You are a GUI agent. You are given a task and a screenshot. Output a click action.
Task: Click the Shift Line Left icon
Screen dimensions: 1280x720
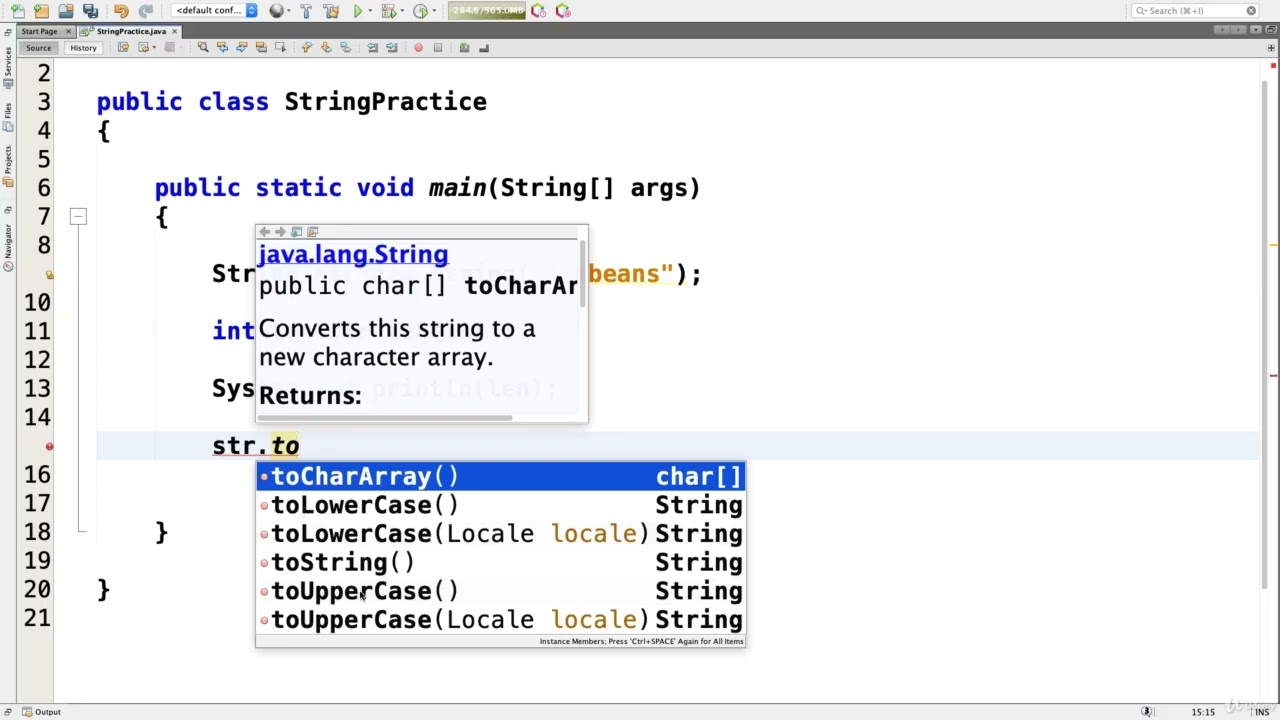pyautogui.click(x=372, y=48)
